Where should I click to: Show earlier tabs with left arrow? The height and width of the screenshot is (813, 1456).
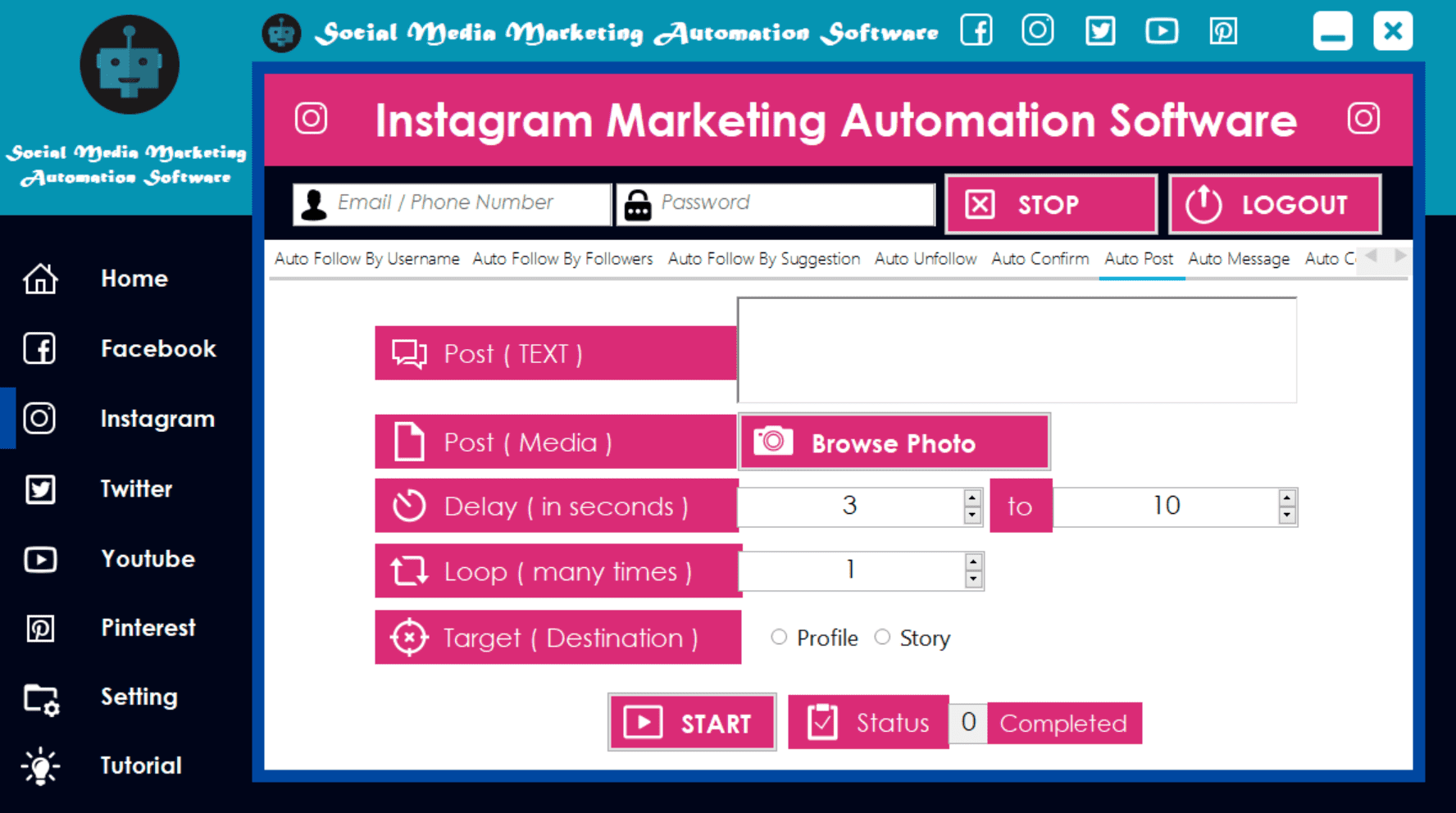1372,256
